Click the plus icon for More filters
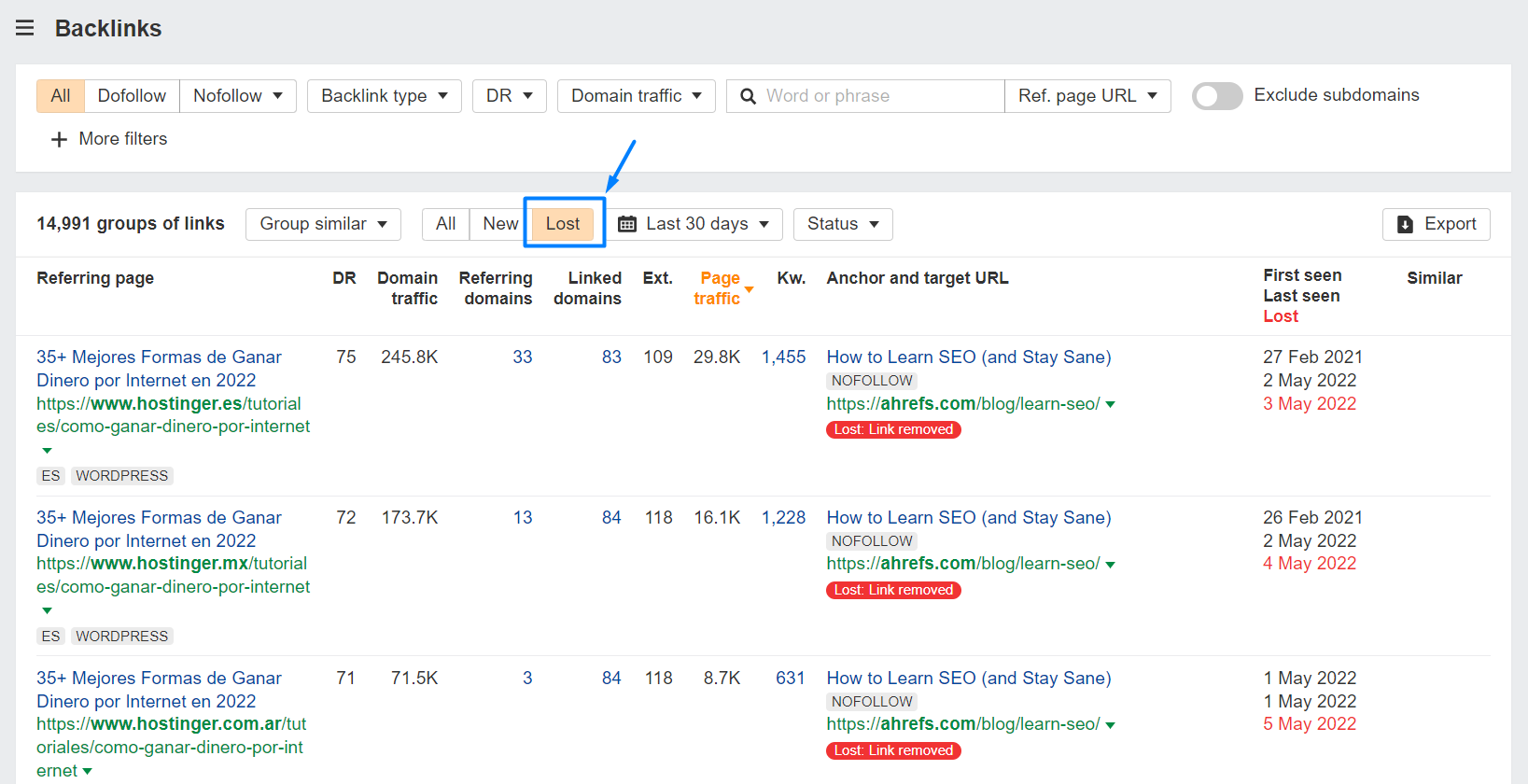 [59, 139]
